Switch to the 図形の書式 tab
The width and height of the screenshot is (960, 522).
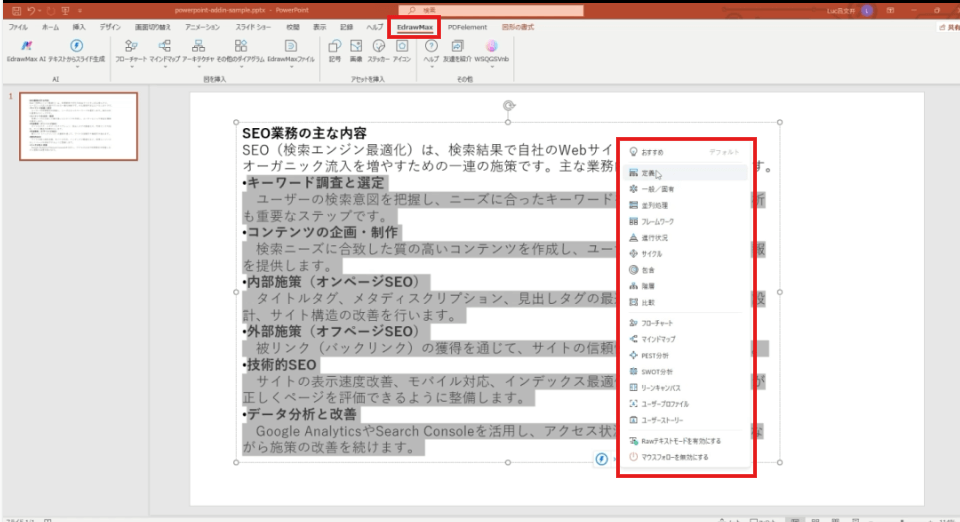[518, 27]
